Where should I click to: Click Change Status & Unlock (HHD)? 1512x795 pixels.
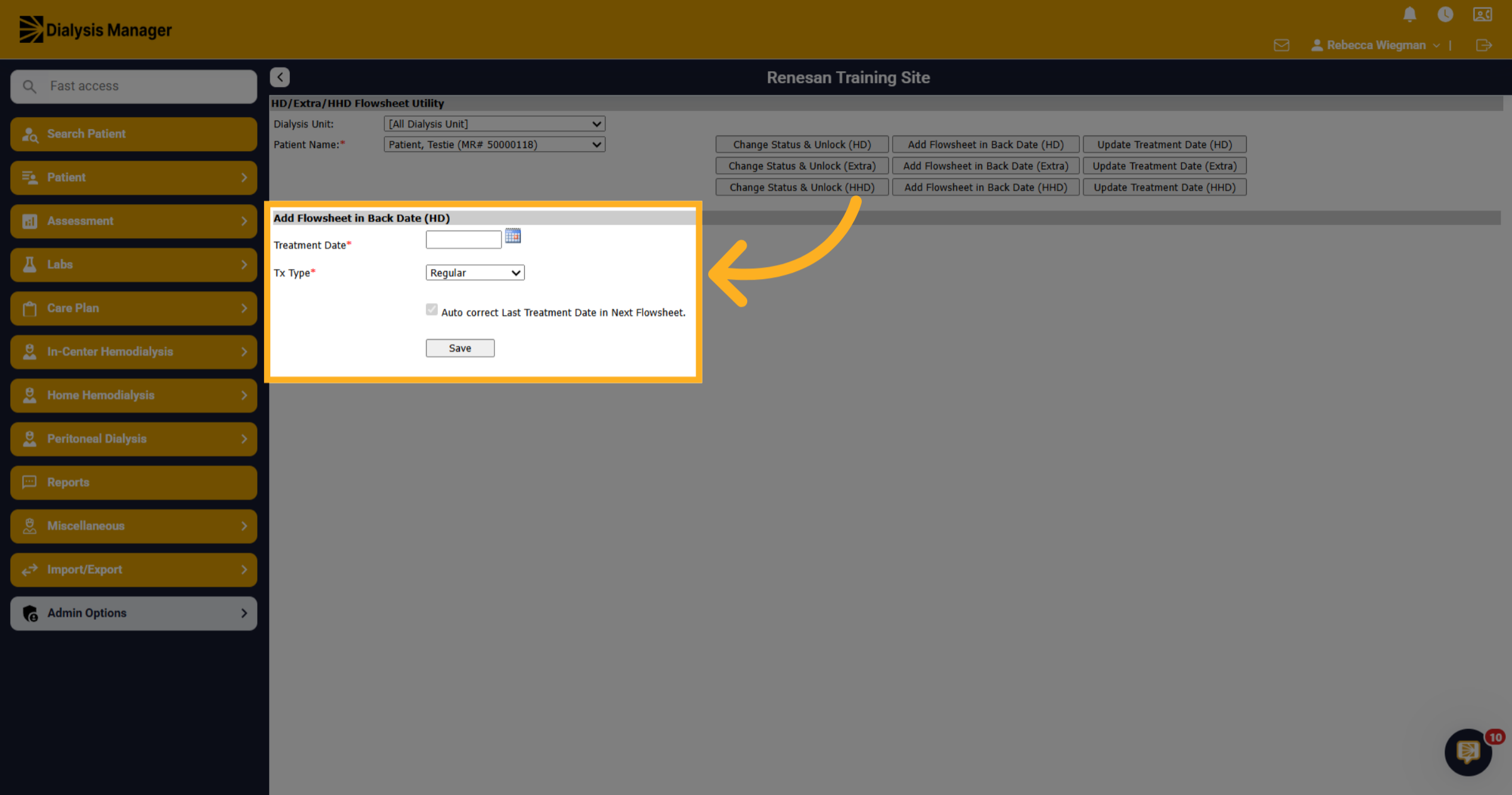(x=802, y=188)
